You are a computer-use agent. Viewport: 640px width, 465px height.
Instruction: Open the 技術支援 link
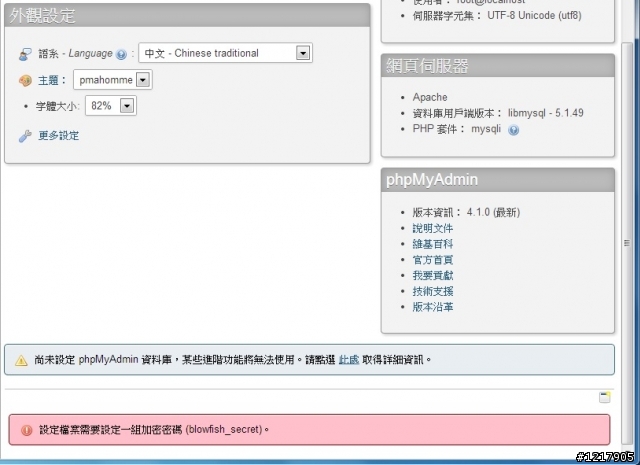[433, 291]
